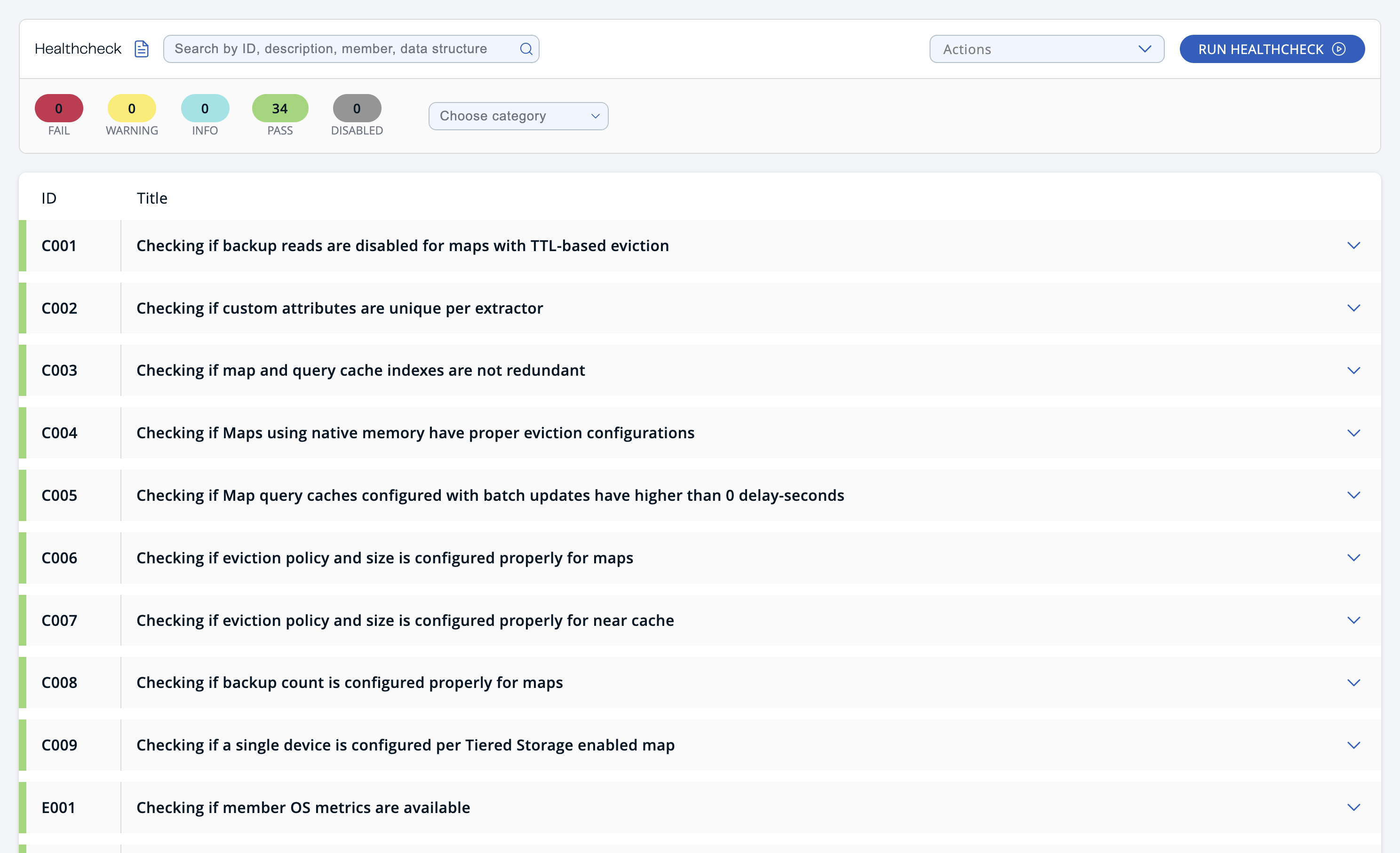Toggle the red FAIL status filter
Image resolution: width=1400 pixels, height=853 pixels.
tap(58, 108)
